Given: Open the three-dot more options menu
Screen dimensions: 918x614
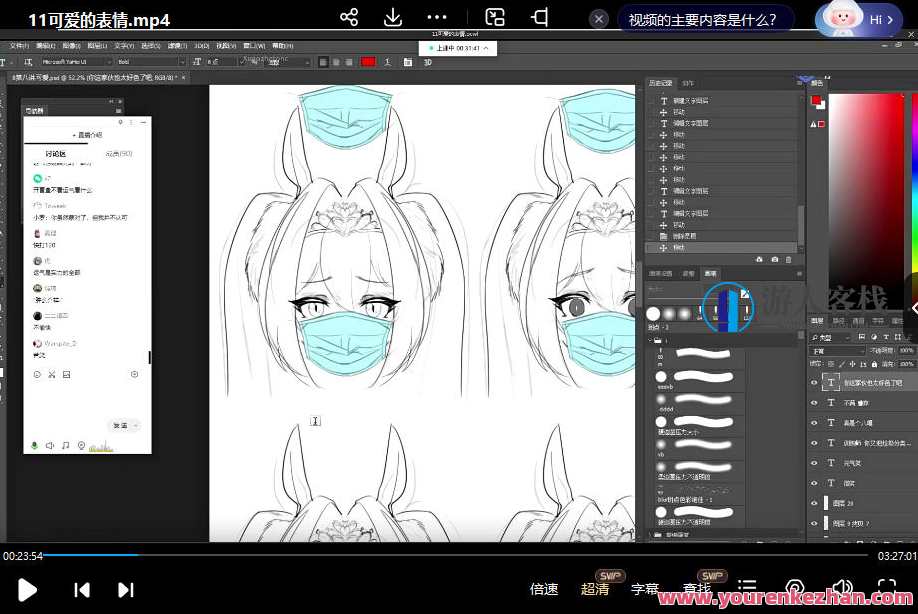Looking at the screenshot, I should coord(437,18).
